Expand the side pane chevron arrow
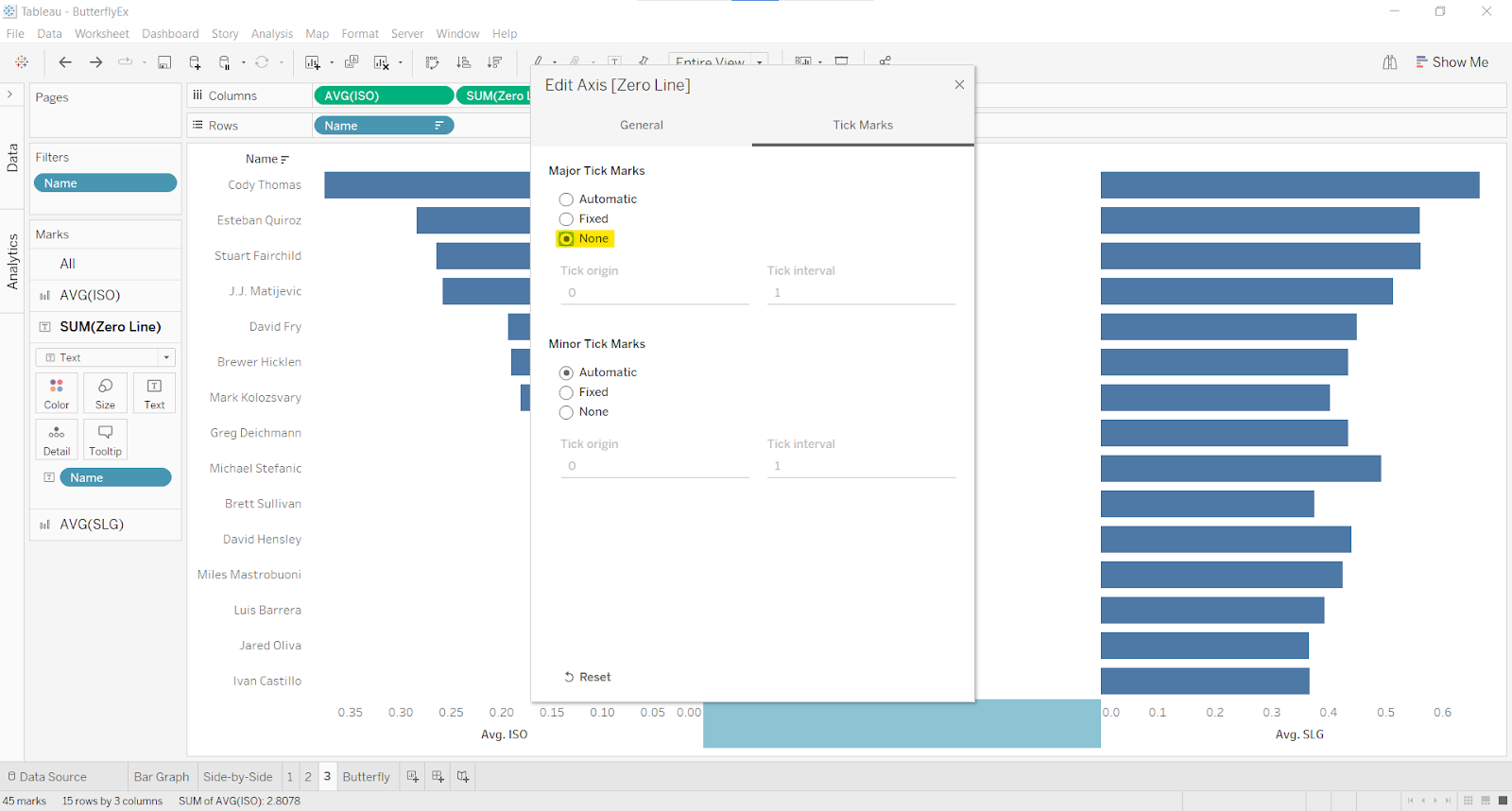This screenshot has width=1512, height=811. (x=9, y=95)
